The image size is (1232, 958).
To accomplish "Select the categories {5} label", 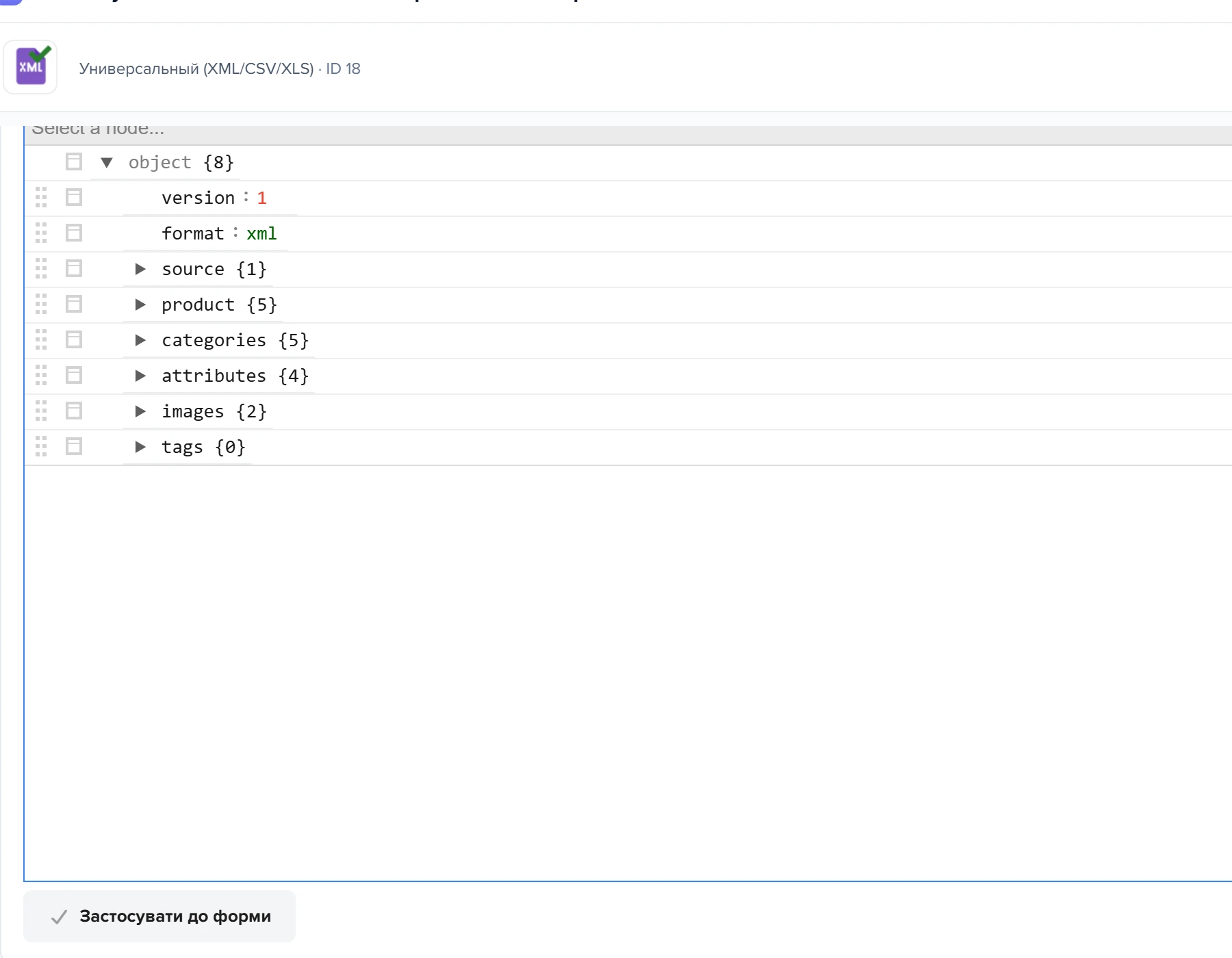I will [x=235, y=341].
